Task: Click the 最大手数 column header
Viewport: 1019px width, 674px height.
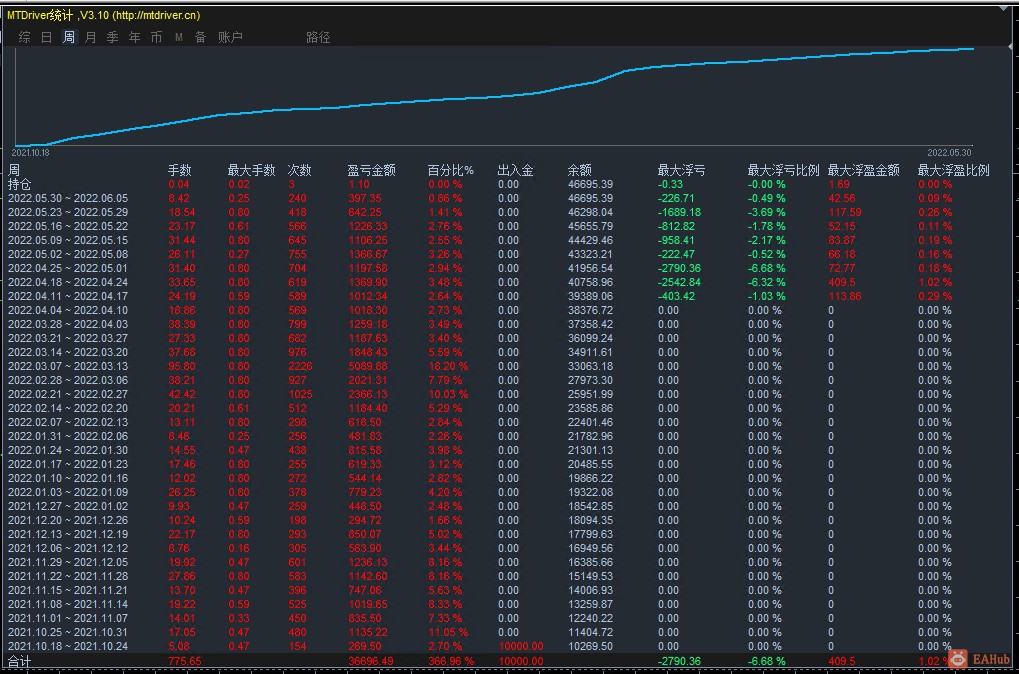Action: (x=252, y=170)
